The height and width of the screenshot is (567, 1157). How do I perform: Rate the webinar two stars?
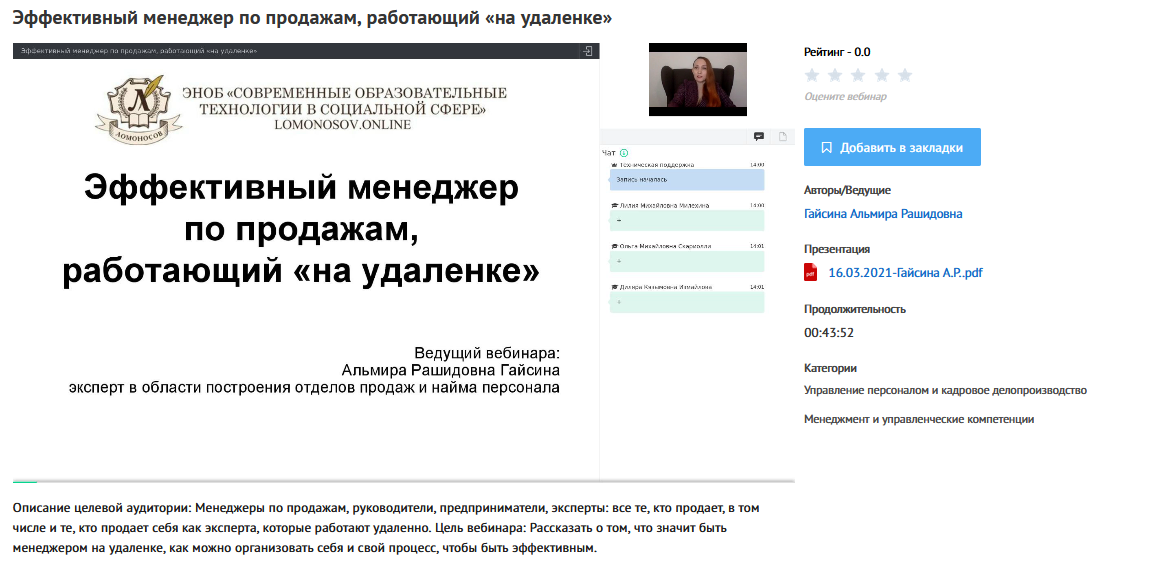(x=835, y=75)
